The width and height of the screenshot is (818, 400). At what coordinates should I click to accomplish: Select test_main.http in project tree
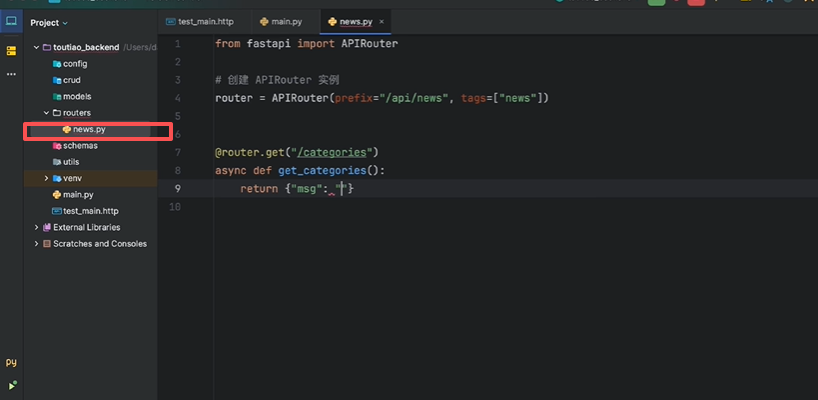click(90, 211)
